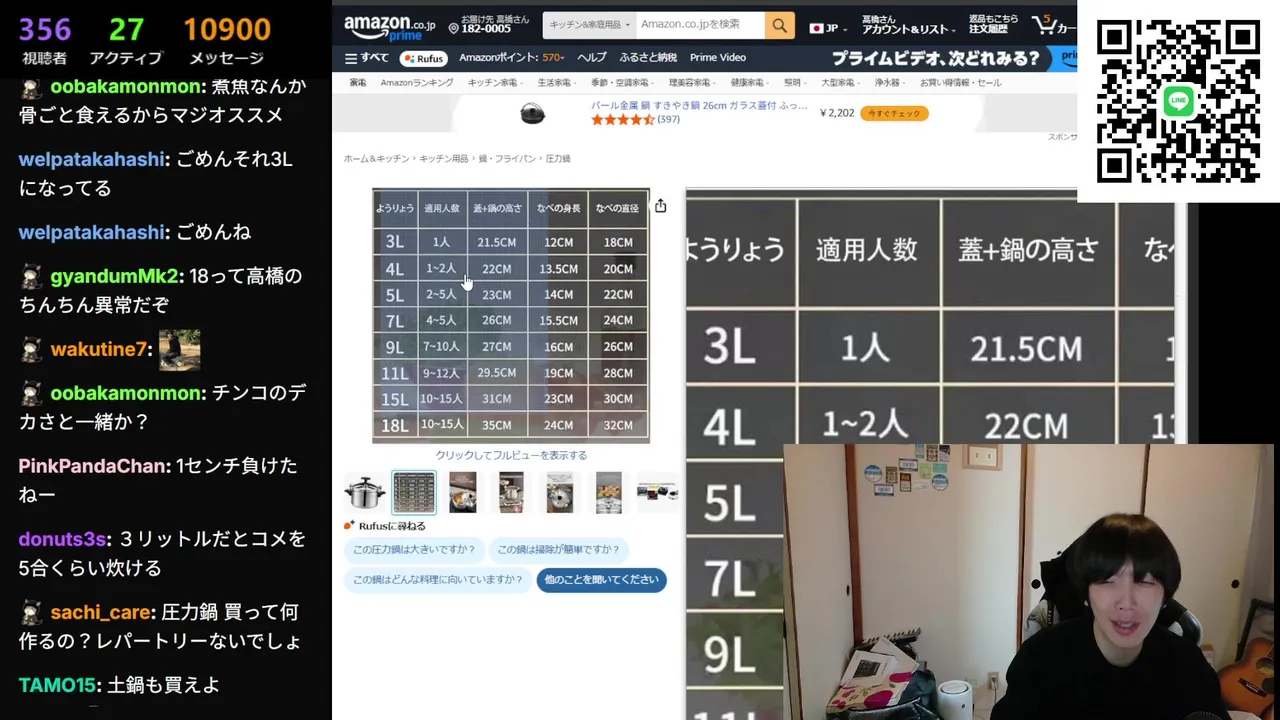Open the 家電 subnav tab
This screenshot has width=1280, height=720.
(x=357, y=83)
